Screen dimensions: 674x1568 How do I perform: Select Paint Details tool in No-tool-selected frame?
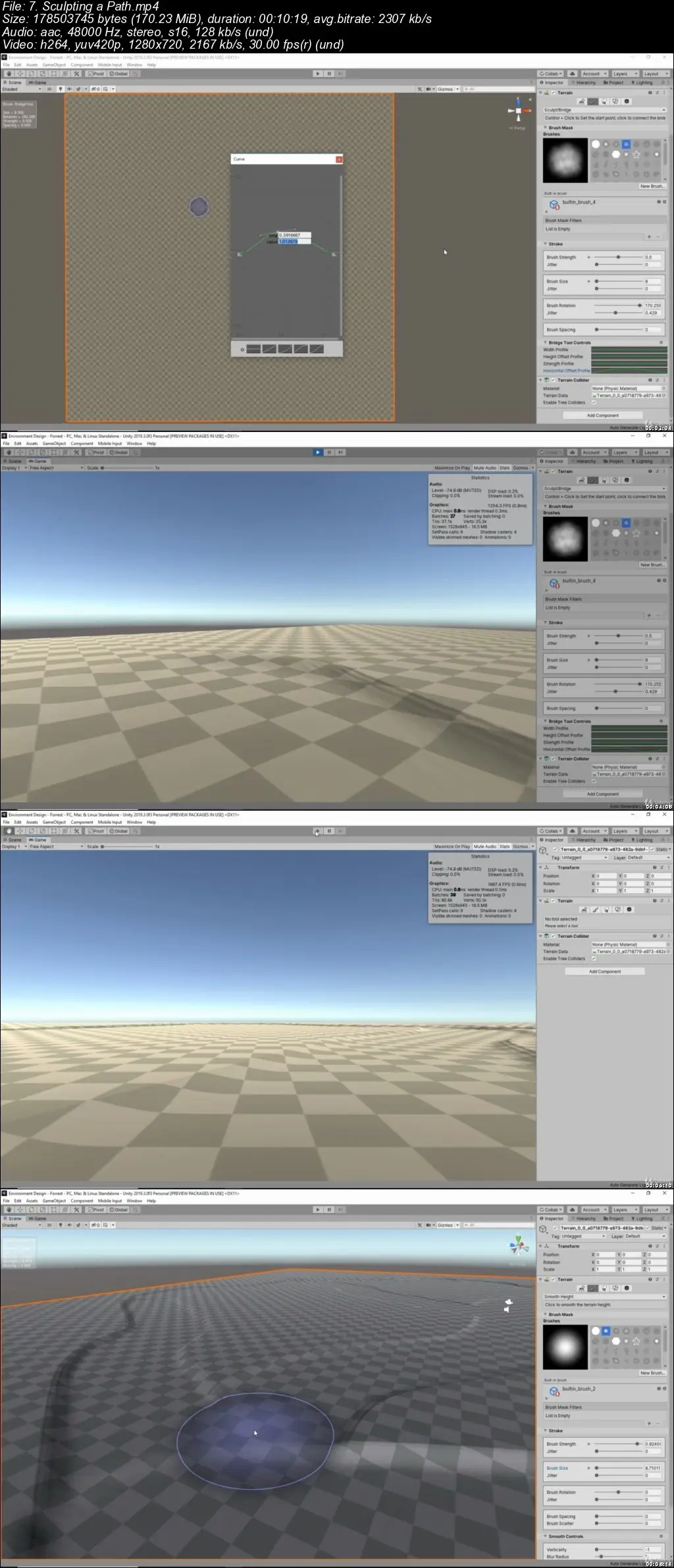pos(617,909)
